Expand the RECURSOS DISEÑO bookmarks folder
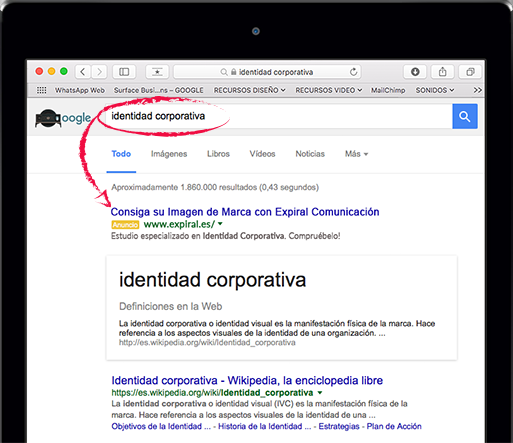Image resolution: width=513 pixels, height=443 pixels. coord(249,90)
